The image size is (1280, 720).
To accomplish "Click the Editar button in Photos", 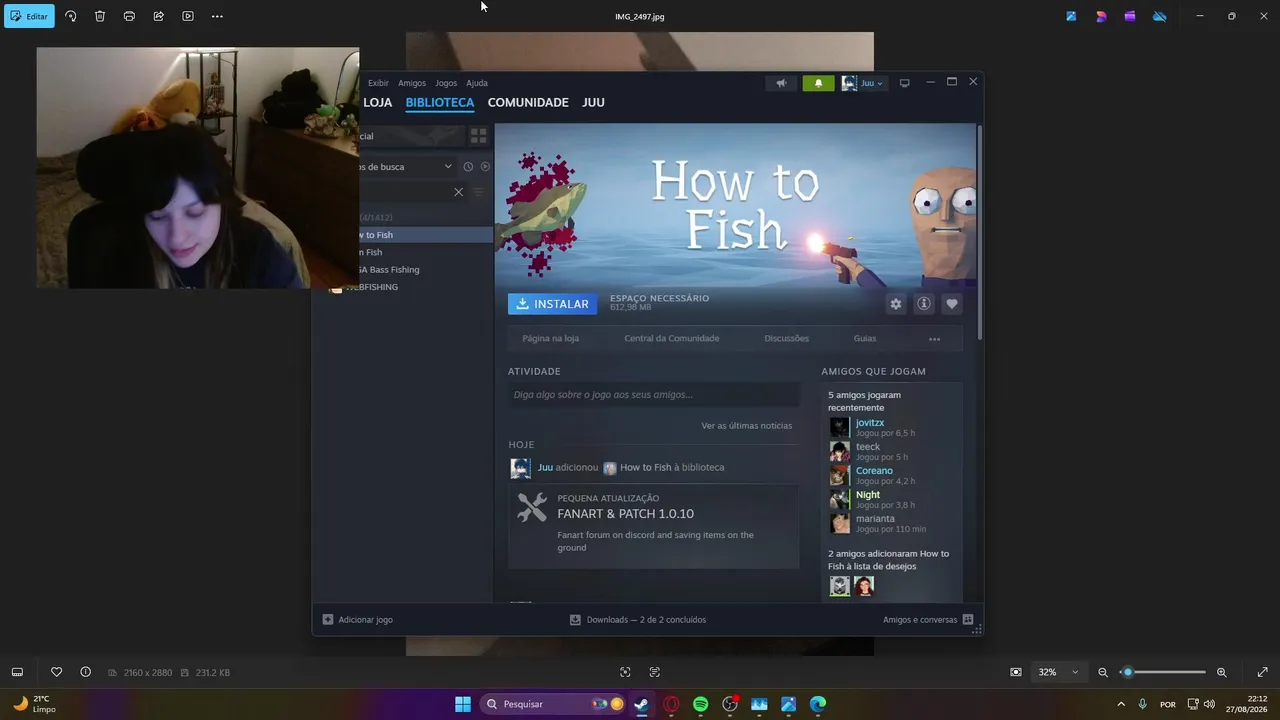I will tap(29, 16).
